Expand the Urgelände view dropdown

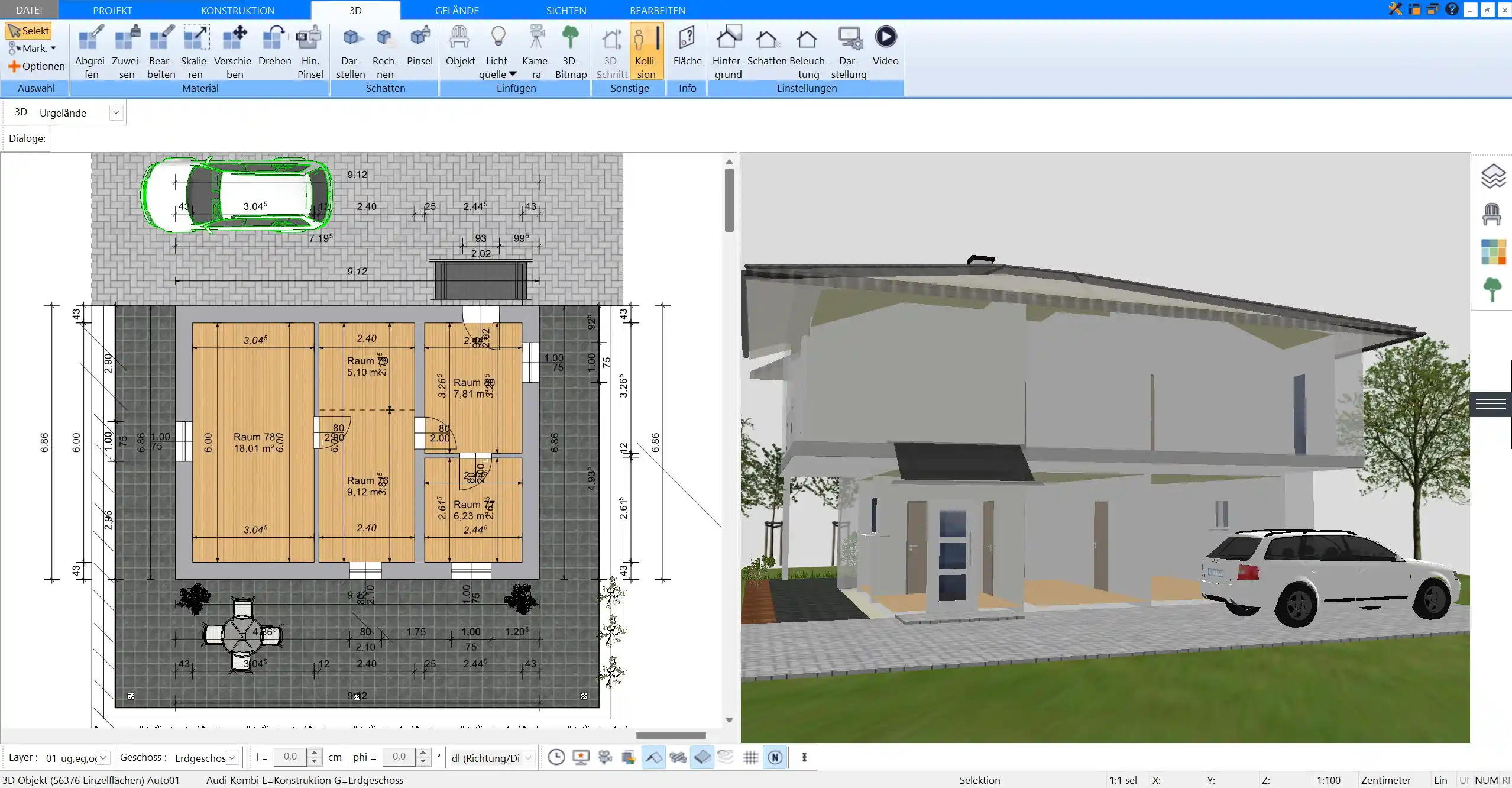(x=116, y=112)
